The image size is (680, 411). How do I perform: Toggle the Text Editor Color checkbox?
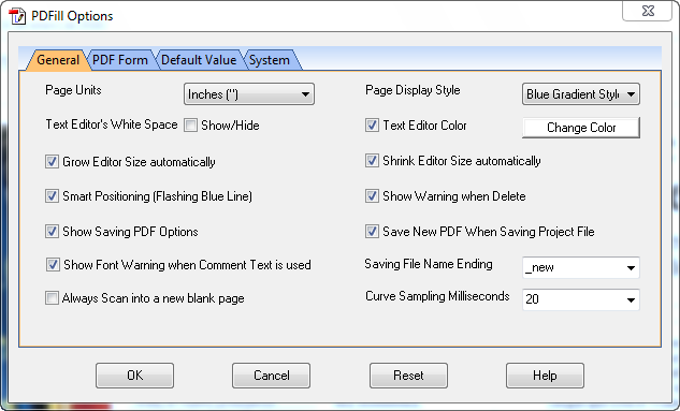point(372,125)
